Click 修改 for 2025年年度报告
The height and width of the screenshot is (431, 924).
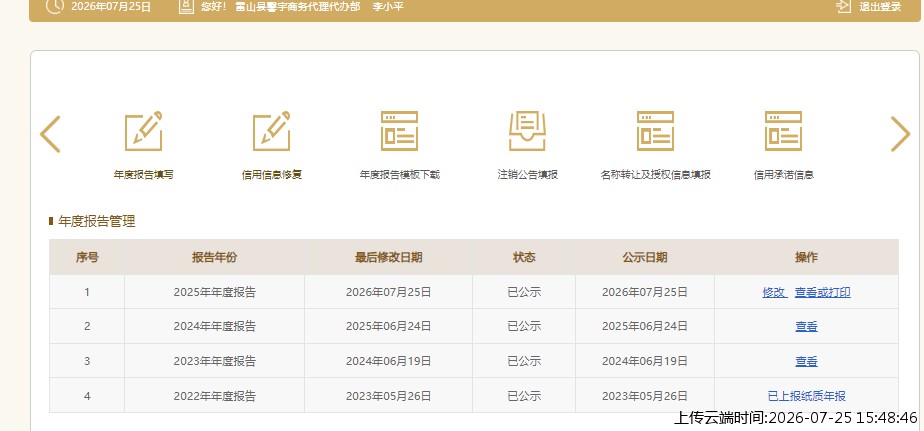(774, 292)
